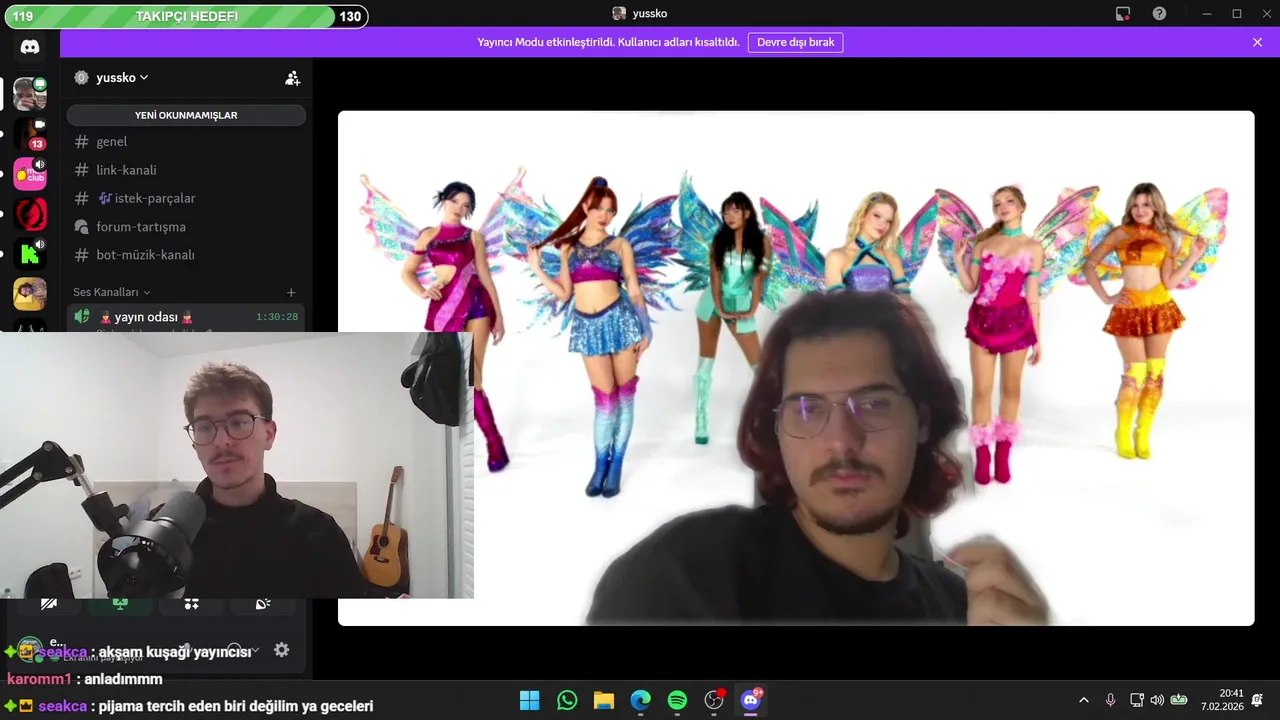Open the notification bell in the taskbar

point(1257,700)
